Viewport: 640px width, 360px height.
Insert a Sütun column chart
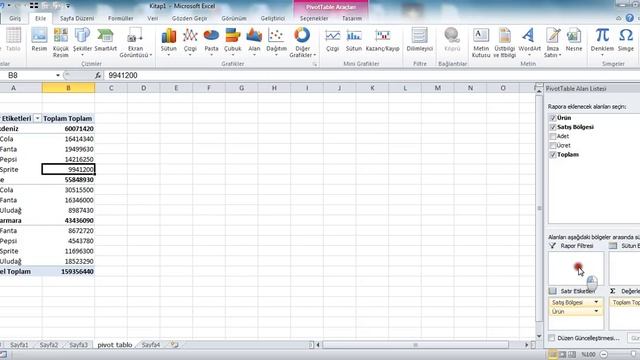[168, 42]
